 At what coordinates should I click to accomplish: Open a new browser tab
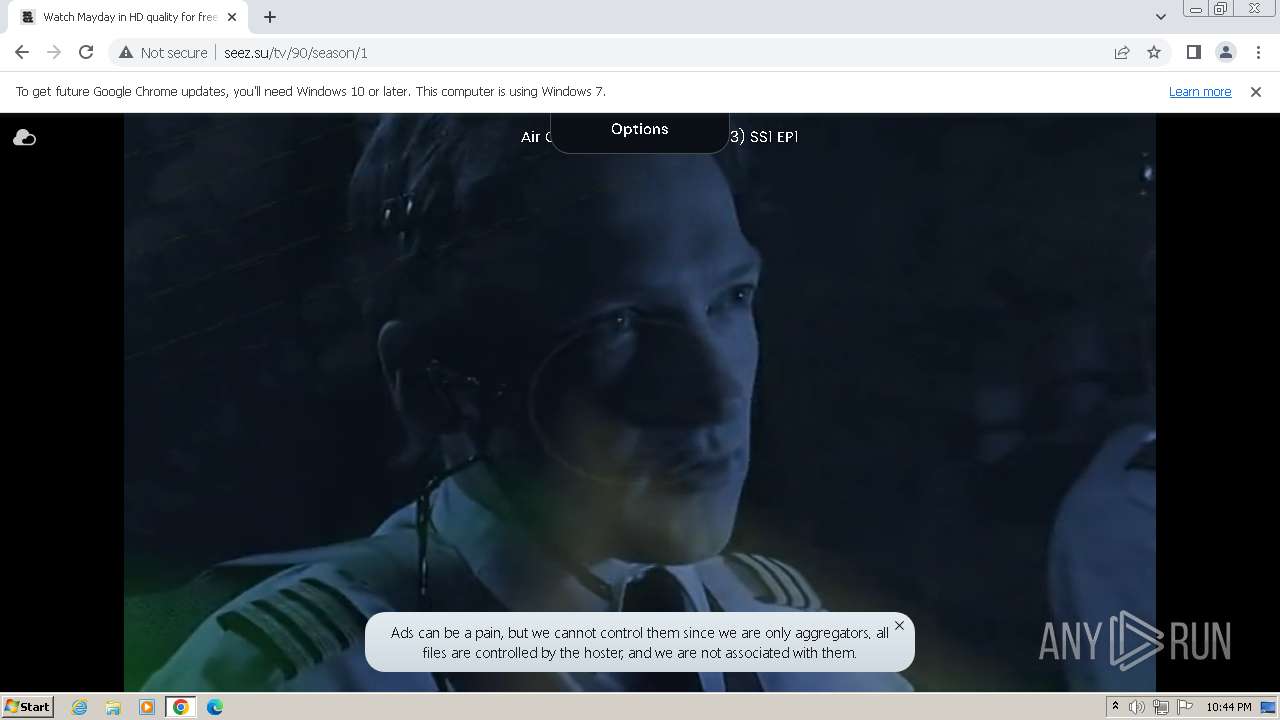(270, 17)
